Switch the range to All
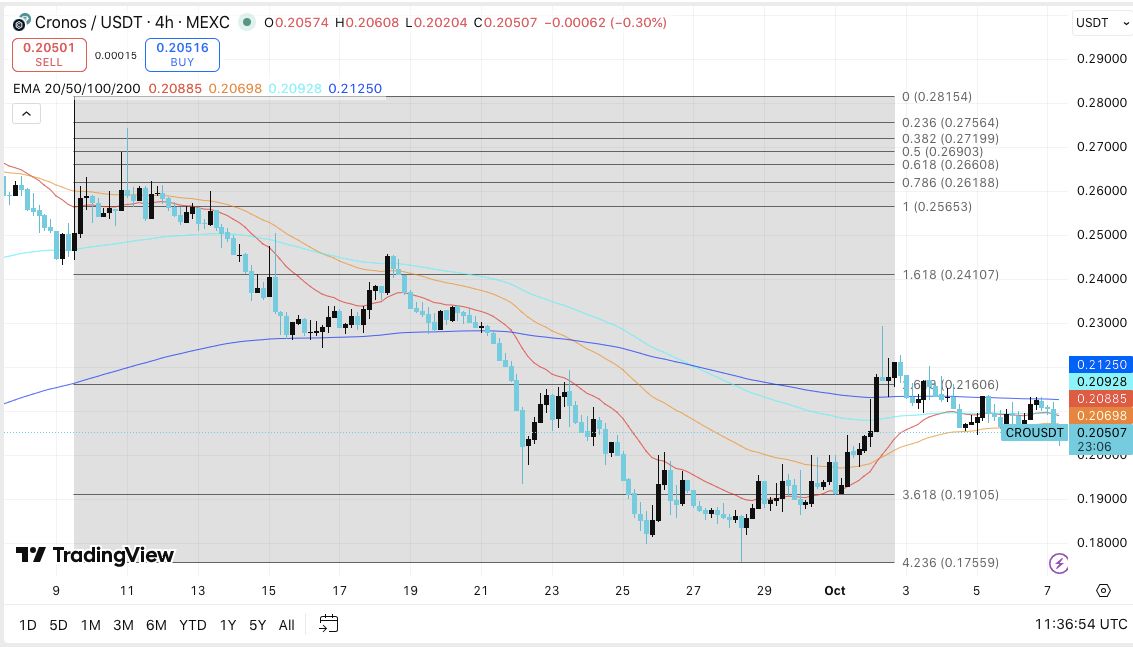The width and height of the screenshot is (1133, 647). [286, 625]
